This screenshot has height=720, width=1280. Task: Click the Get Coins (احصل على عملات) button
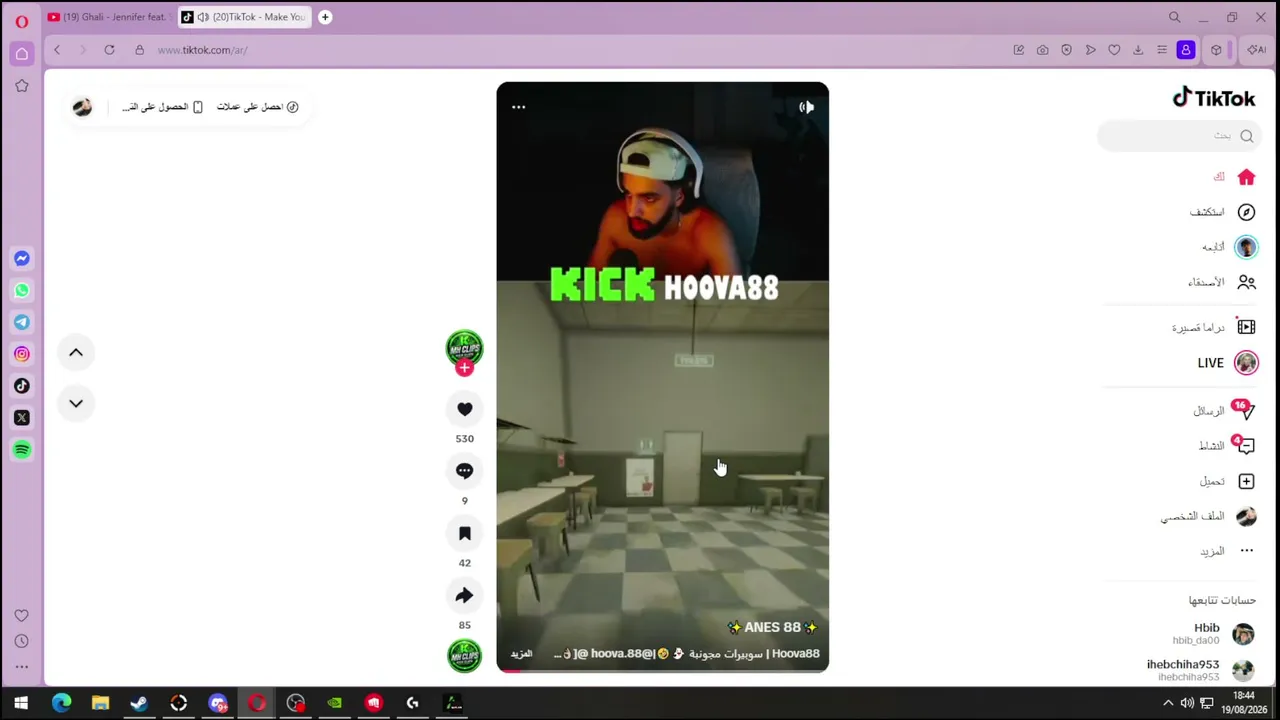click(258, 107)
